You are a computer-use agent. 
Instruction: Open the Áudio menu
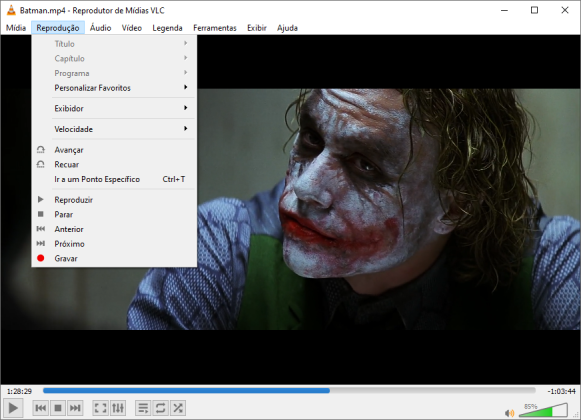(x=100, y=28)
